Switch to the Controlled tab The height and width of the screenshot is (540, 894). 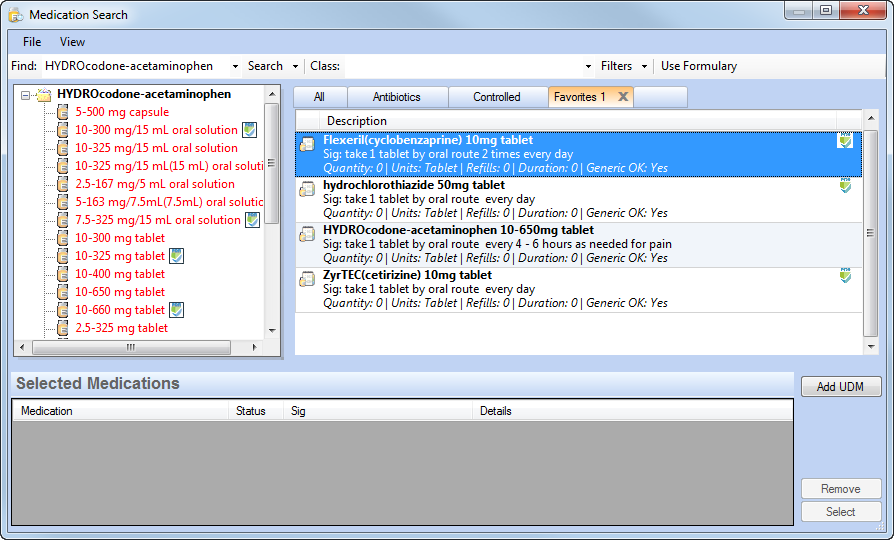(x=497, y=97)
